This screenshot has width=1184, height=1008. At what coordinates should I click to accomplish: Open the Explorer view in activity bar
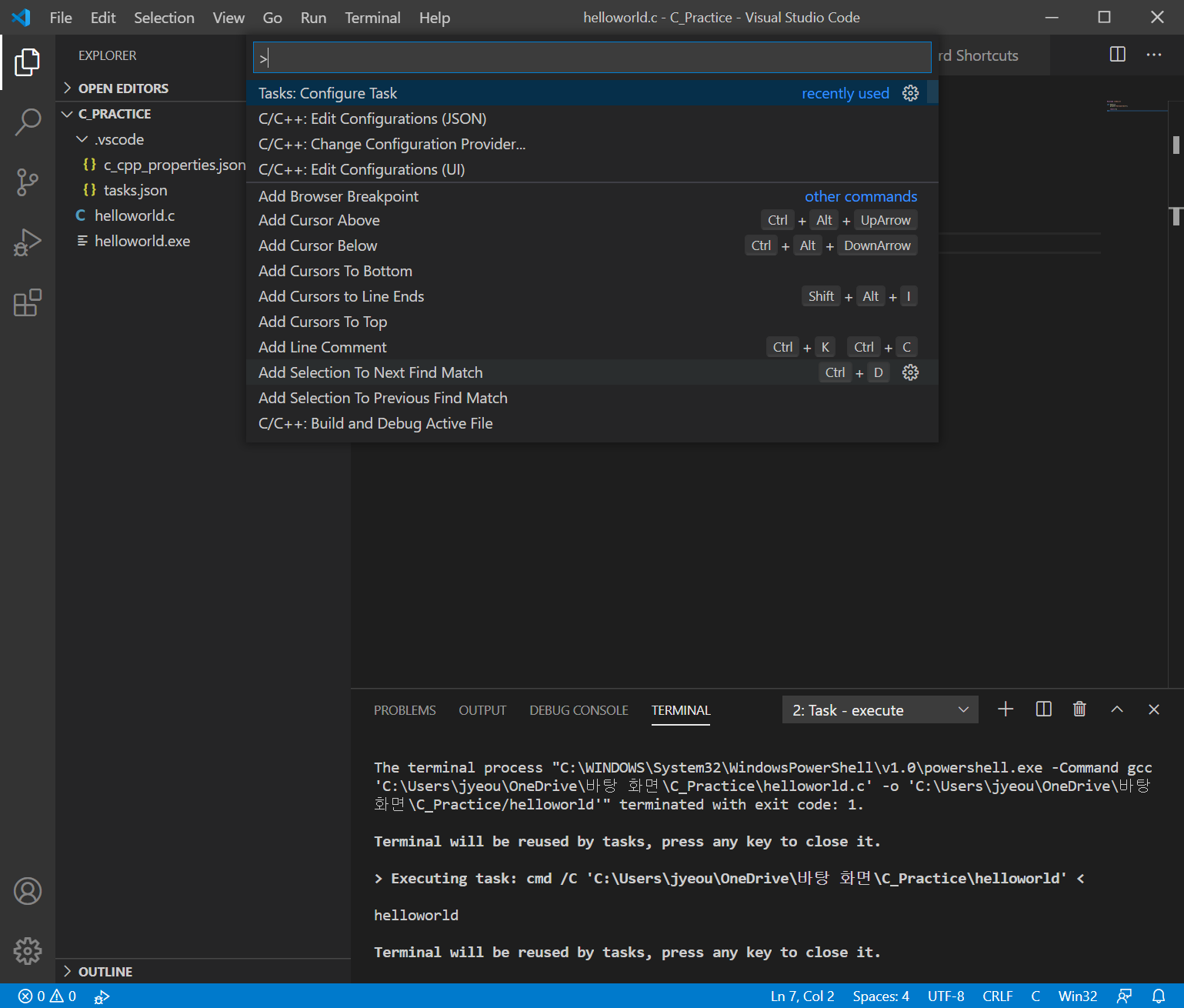tap(28, 62)
